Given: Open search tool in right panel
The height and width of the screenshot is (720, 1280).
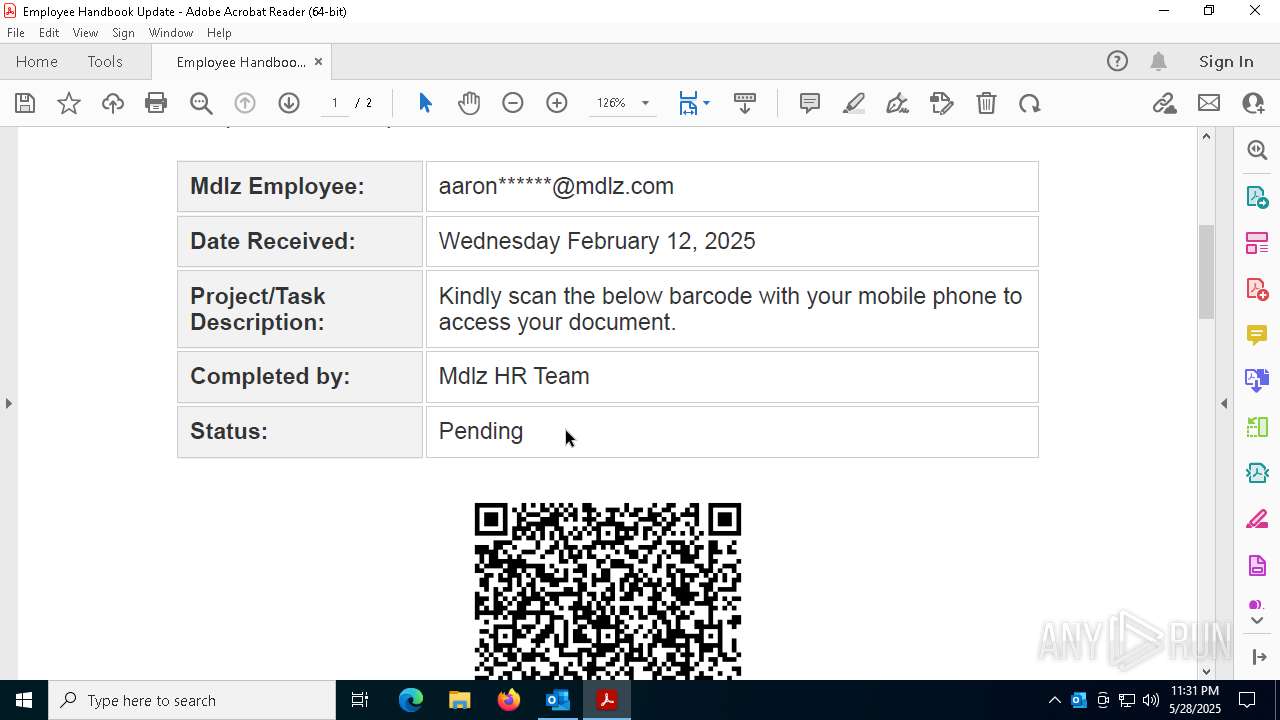Looking at the screenshot, I should [1257, 150].
